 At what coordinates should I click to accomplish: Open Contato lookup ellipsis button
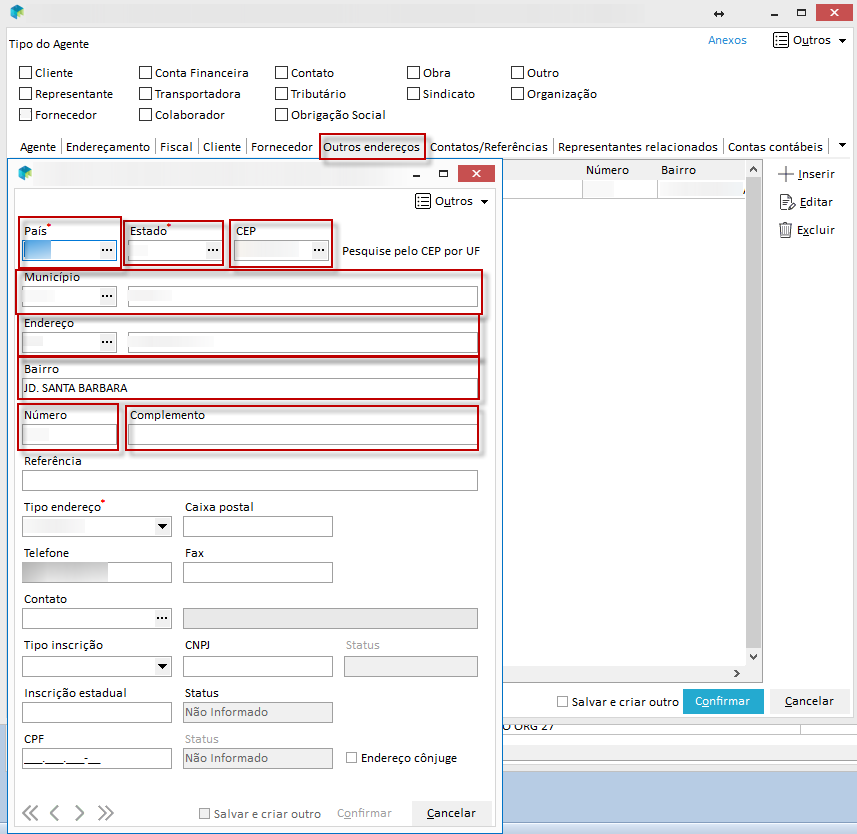coord(162,619)
